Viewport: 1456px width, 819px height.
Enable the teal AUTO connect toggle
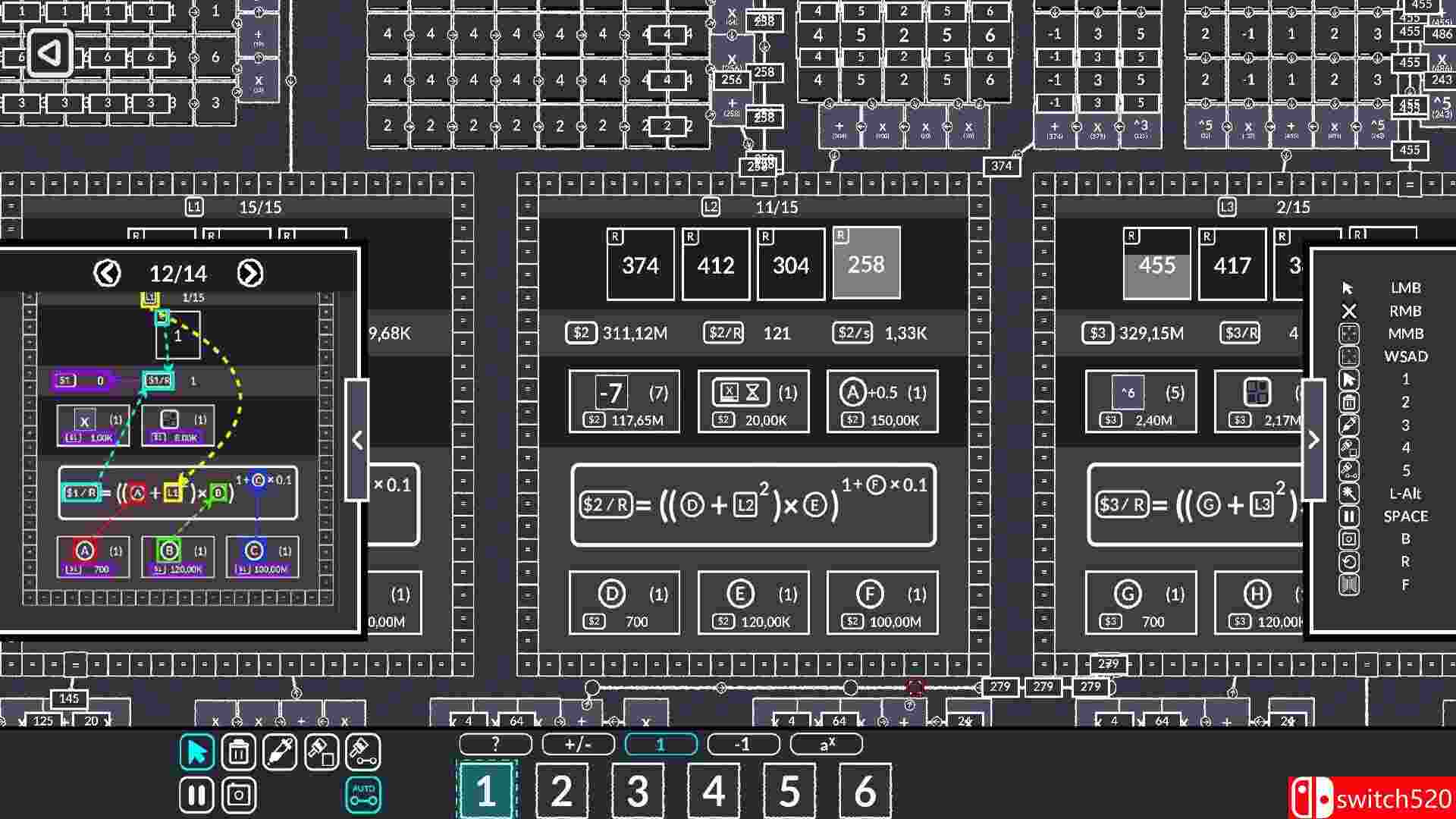[364, 793]
